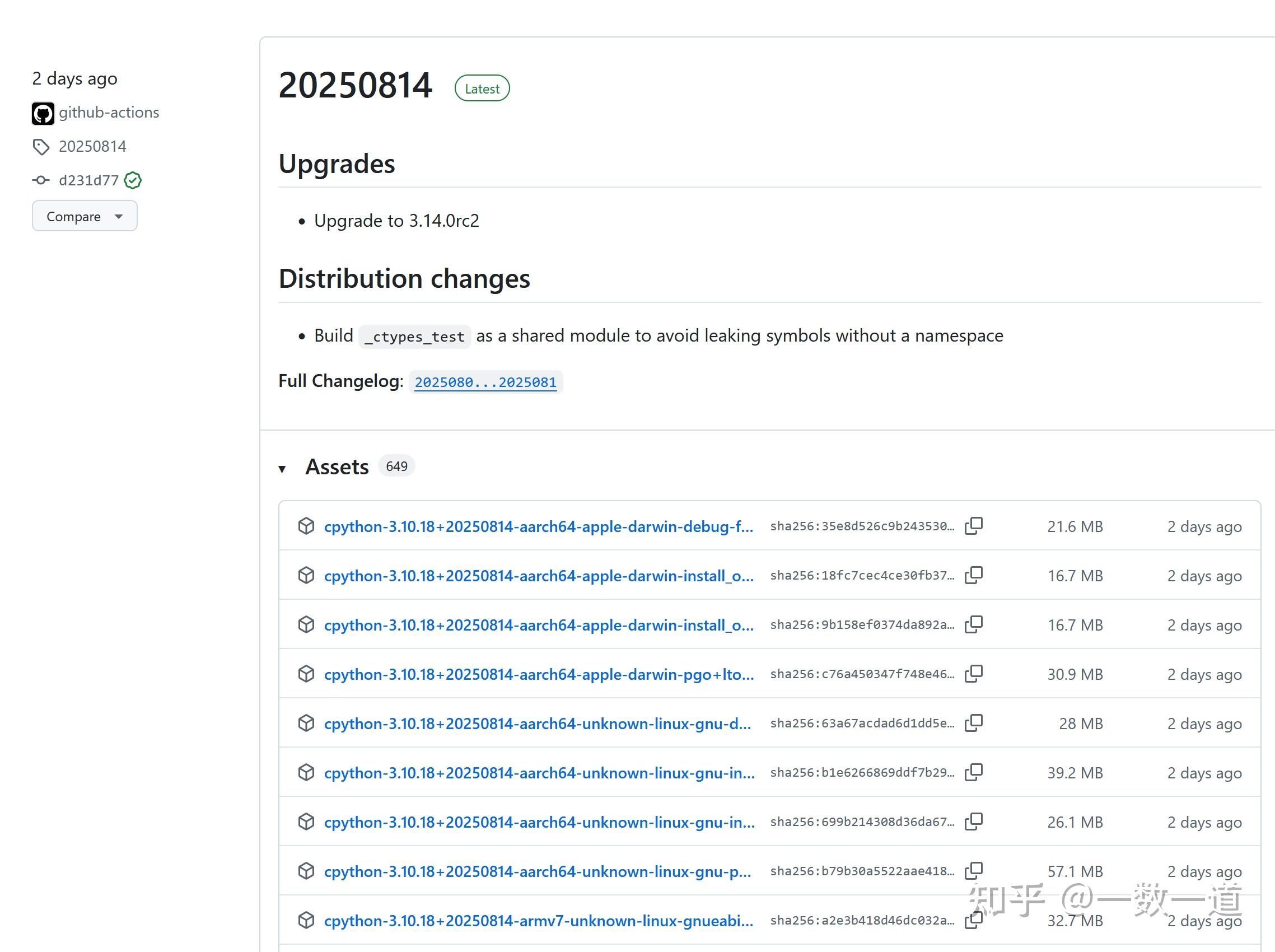Copy sha256 hash of darwin-pgo+lto asset
The height and width of the screenshot is (952, 1275).
pos(973,674)
